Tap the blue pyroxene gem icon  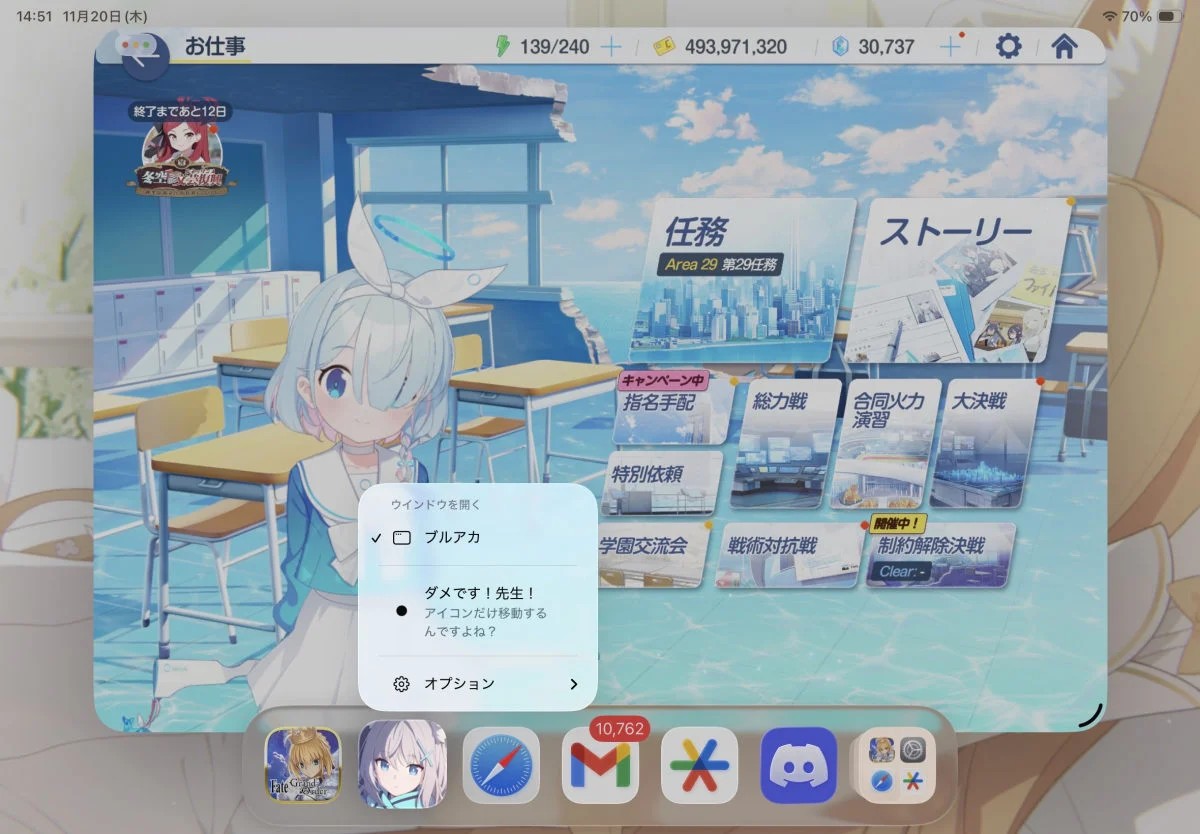[840, 46]
